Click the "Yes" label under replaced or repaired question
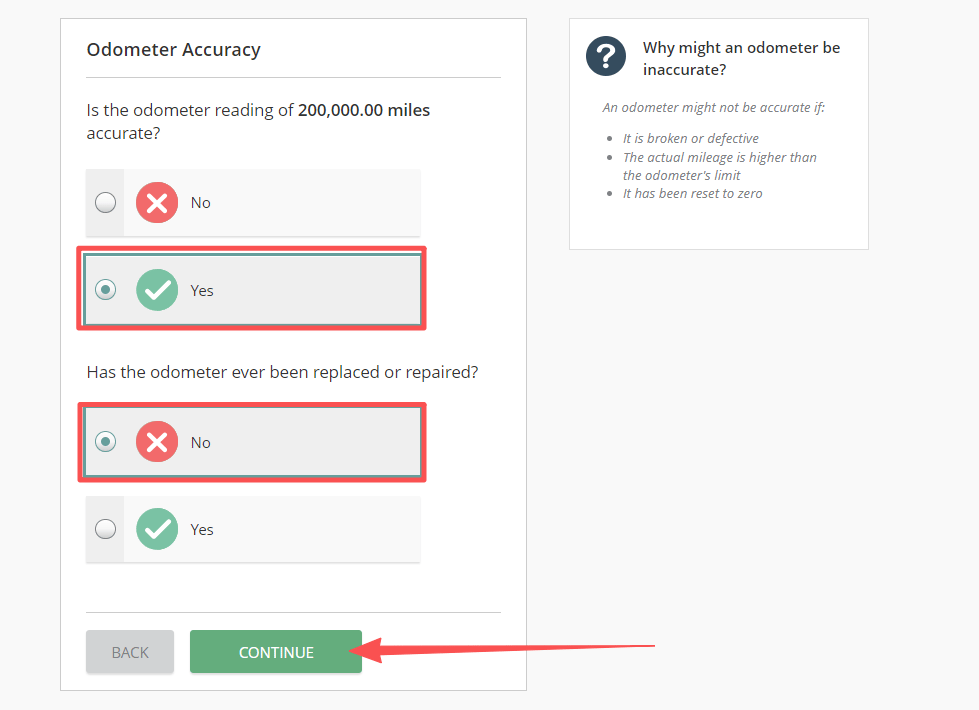This screenshot has width=979, height=710. pos(202,530)
